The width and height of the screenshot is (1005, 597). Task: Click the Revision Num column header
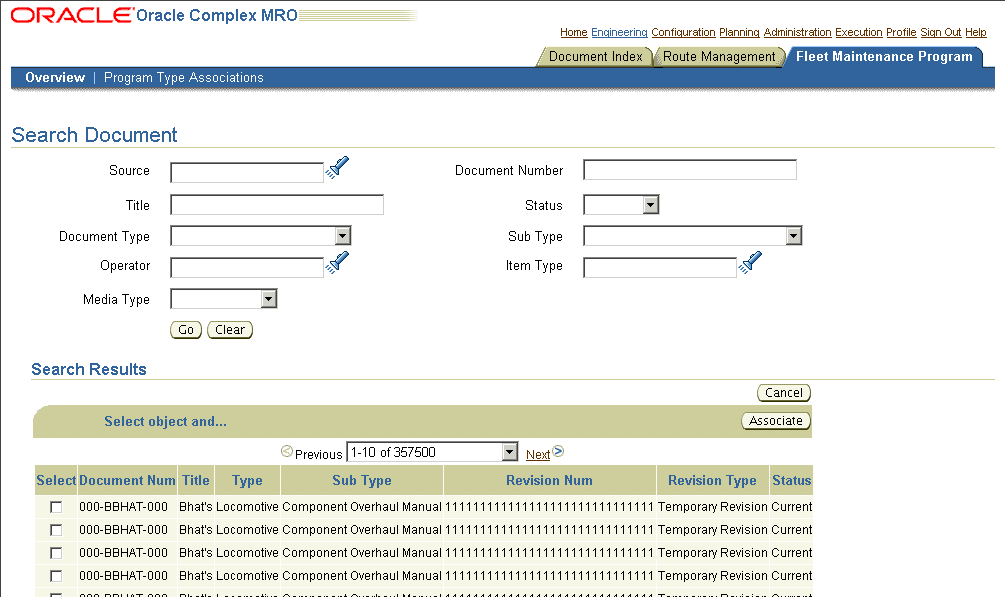pyautogui.click(x=549, y=480)
